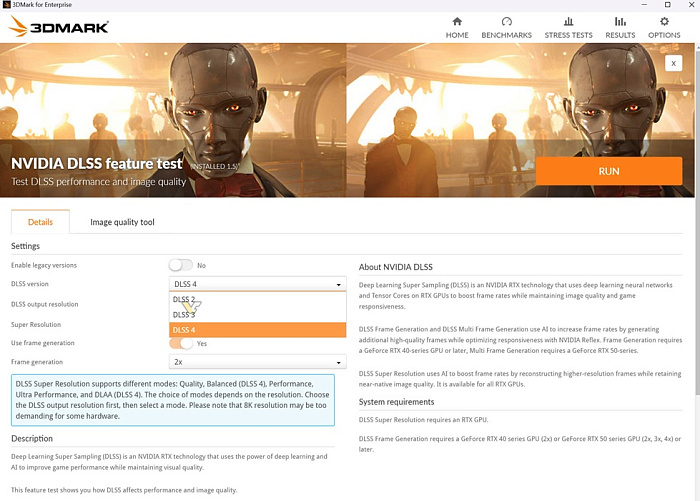Choose DLSS 2 from the list
Viewport: 700px width, 501px height.
pos(258,299)
